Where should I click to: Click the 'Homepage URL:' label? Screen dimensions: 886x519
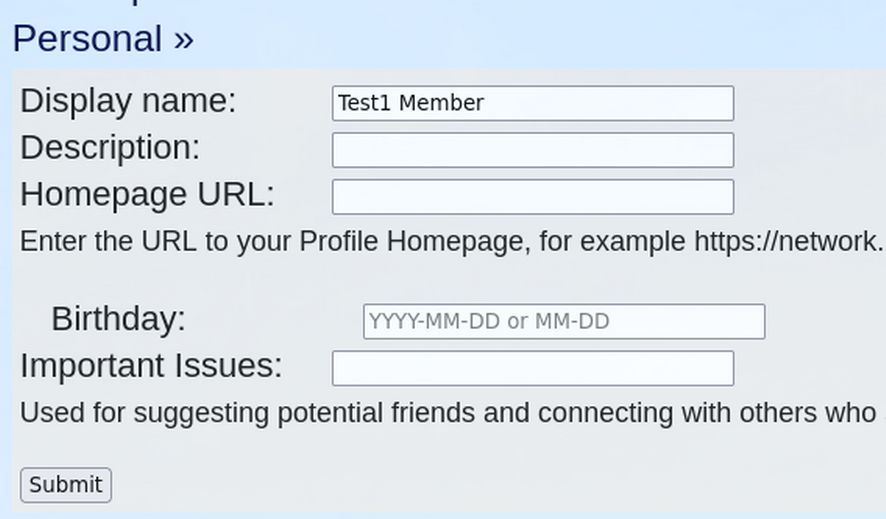click(147, 194)
